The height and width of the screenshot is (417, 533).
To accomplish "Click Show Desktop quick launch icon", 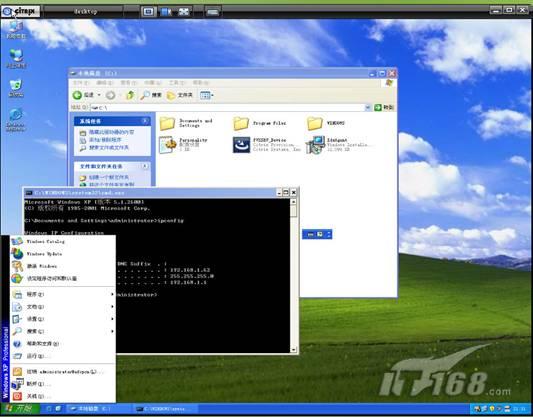I will click(58, 409).
